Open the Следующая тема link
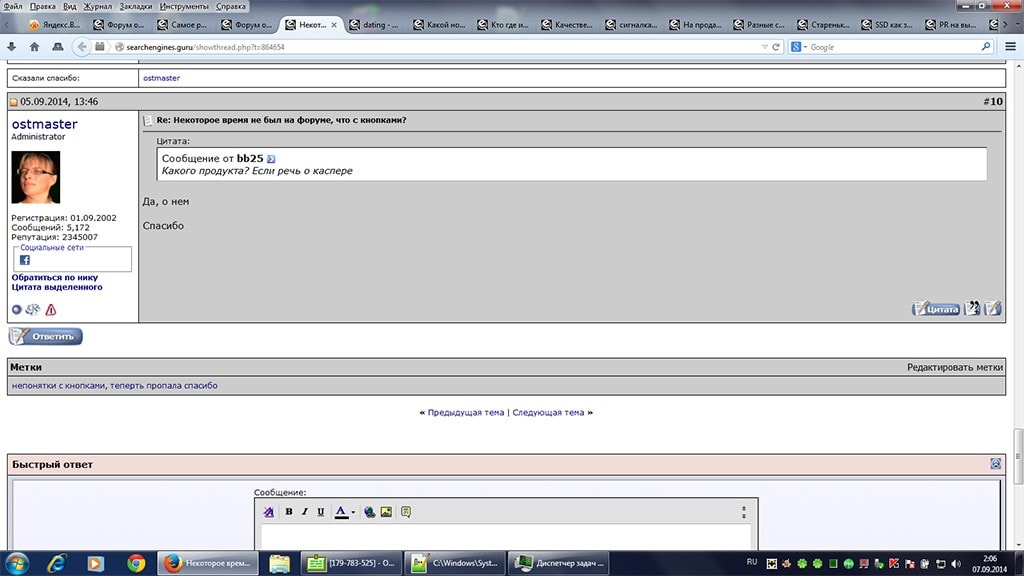 (548, 412)
